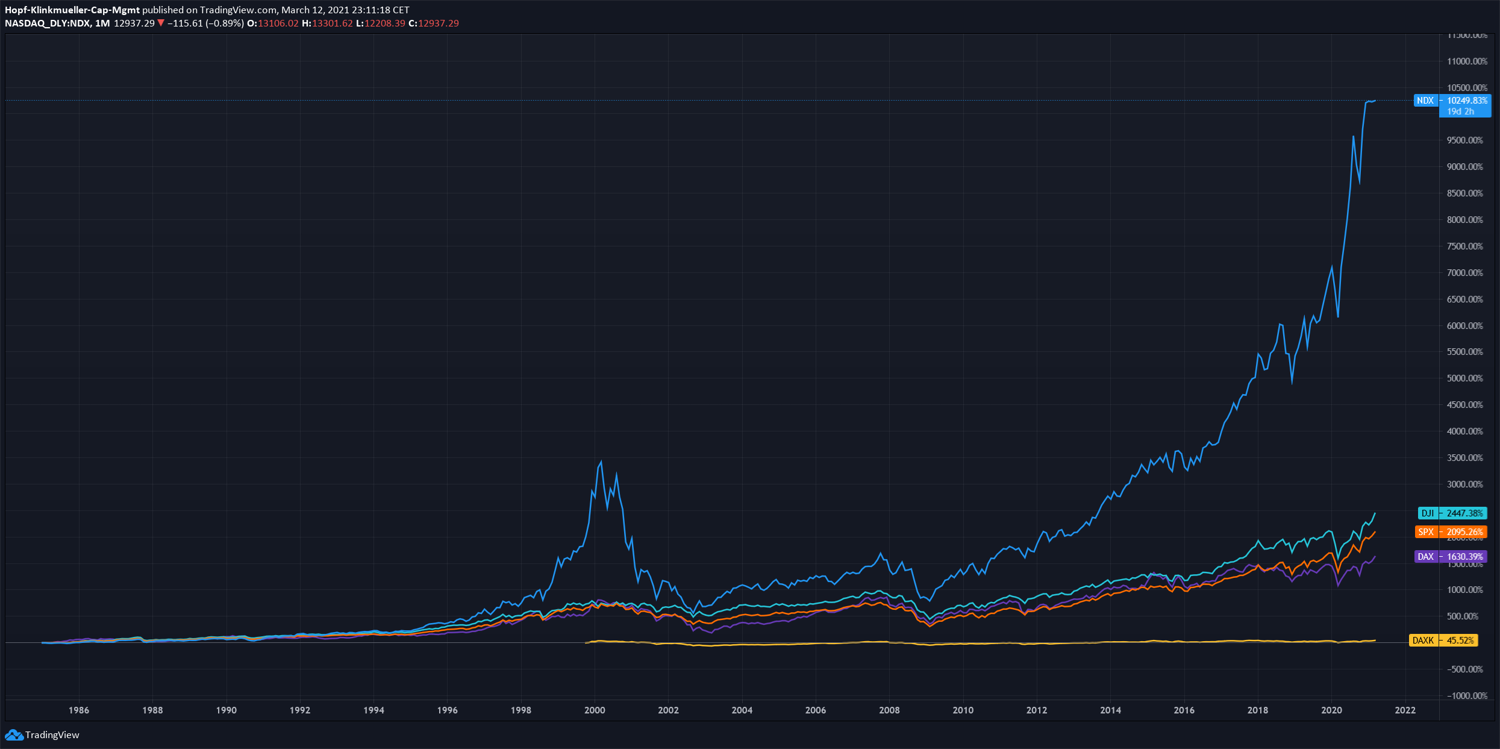This screenshot has height=749, width=1500.
Task: Click the 1992 year on time axis
Action: 300,710
